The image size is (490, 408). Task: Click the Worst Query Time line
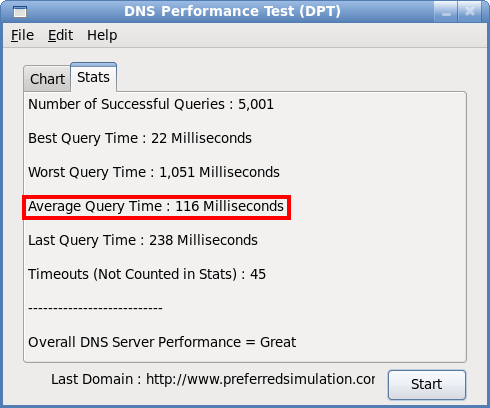154,172
